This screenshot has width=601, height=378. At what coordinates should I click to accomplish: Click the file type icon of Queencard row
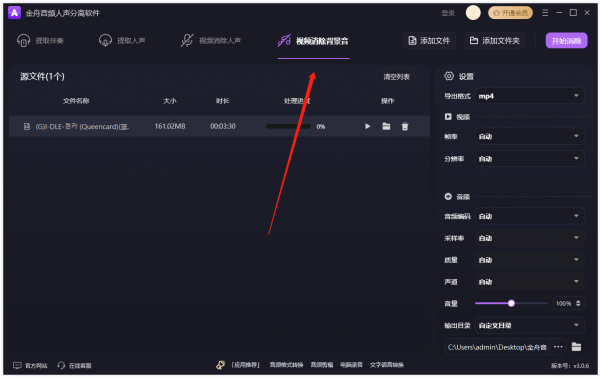[x=26, y=126]
